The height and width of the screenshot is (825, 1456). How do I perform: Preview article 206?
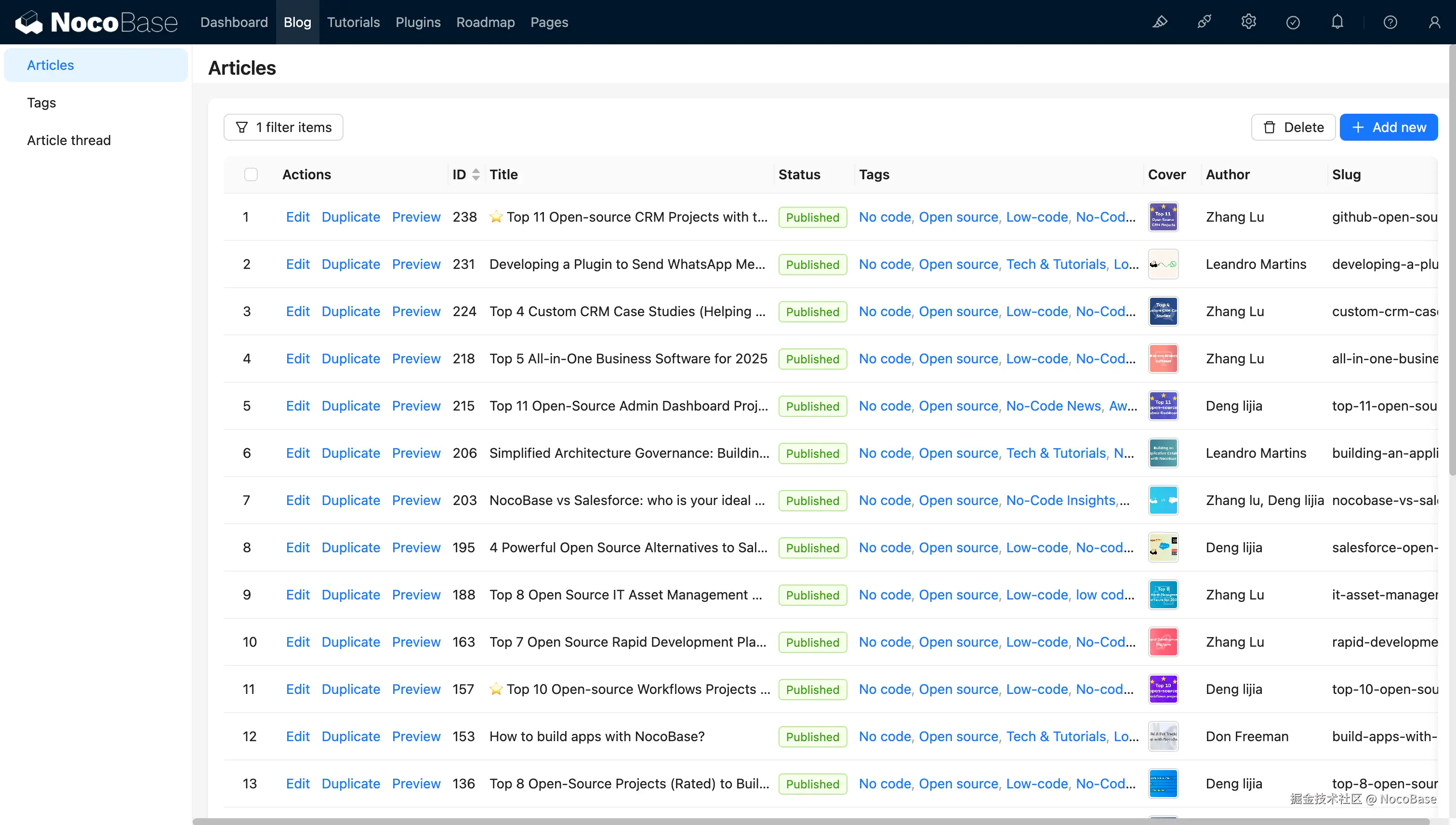point(416,453)
